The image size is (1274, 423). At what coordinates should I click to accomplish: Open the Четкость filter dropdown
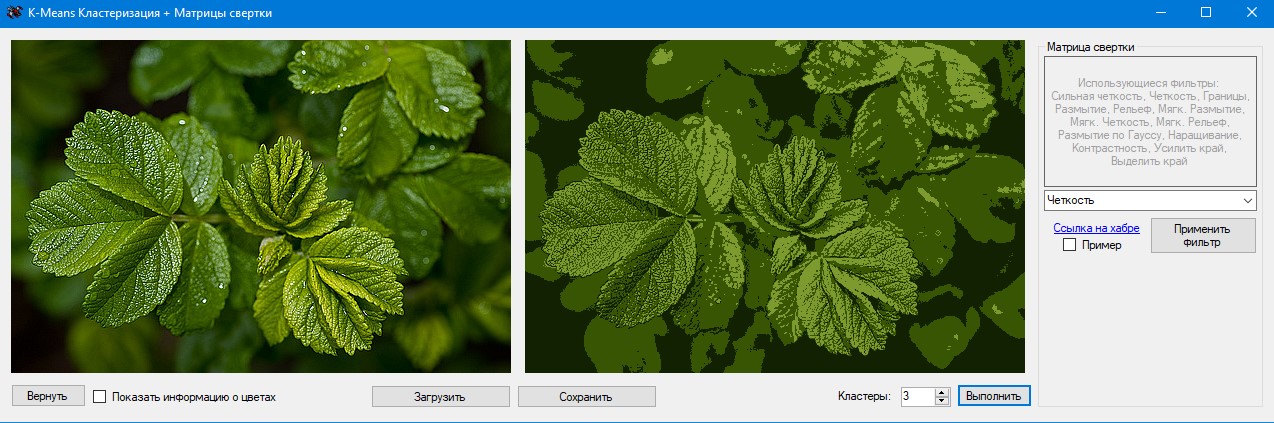tap(1149, 200)
